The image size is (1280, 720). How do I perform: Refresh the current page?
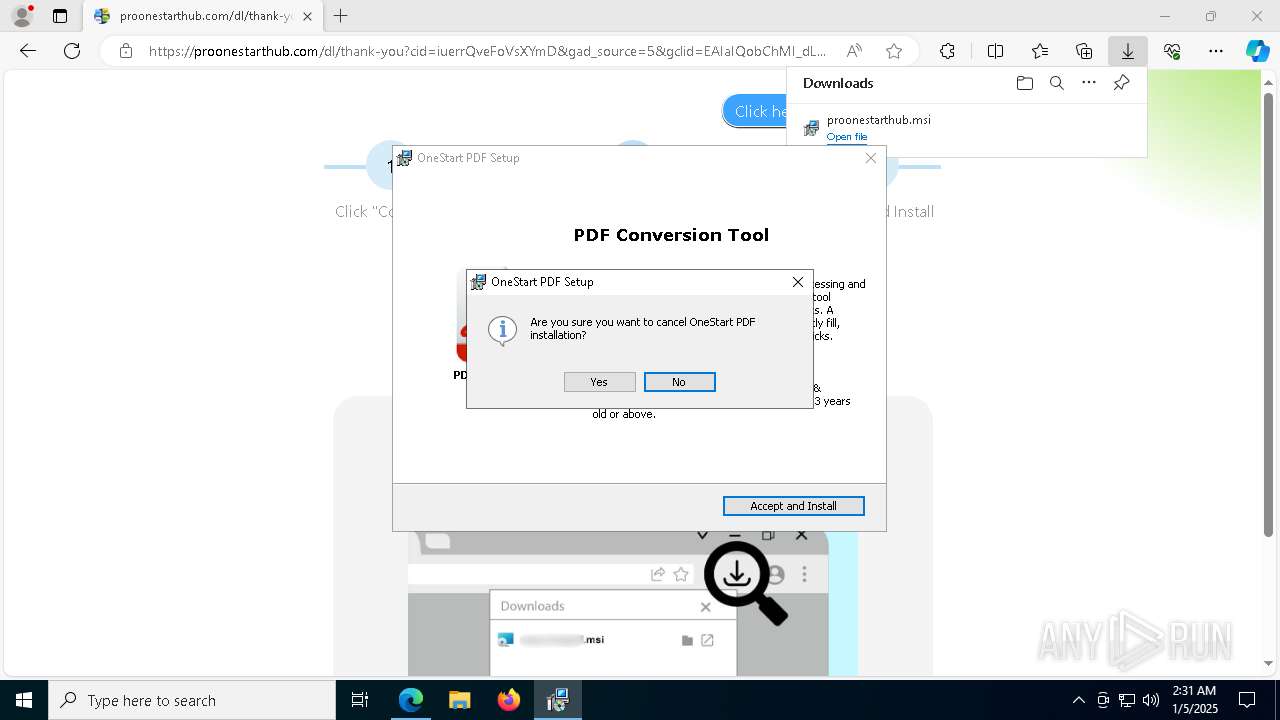coord(72,51)
